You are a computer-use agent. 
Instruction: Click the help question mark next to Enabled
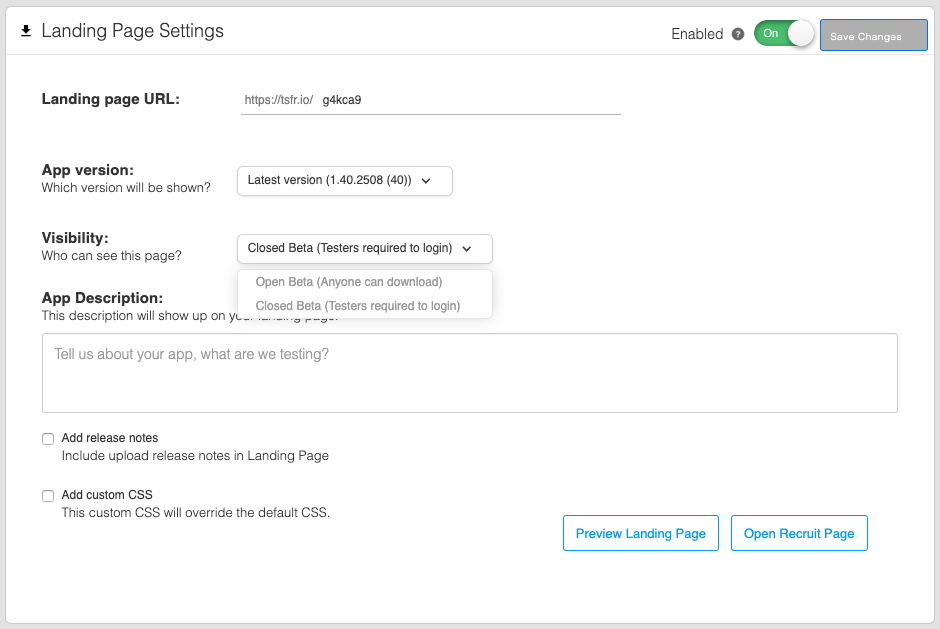(737, 34)
